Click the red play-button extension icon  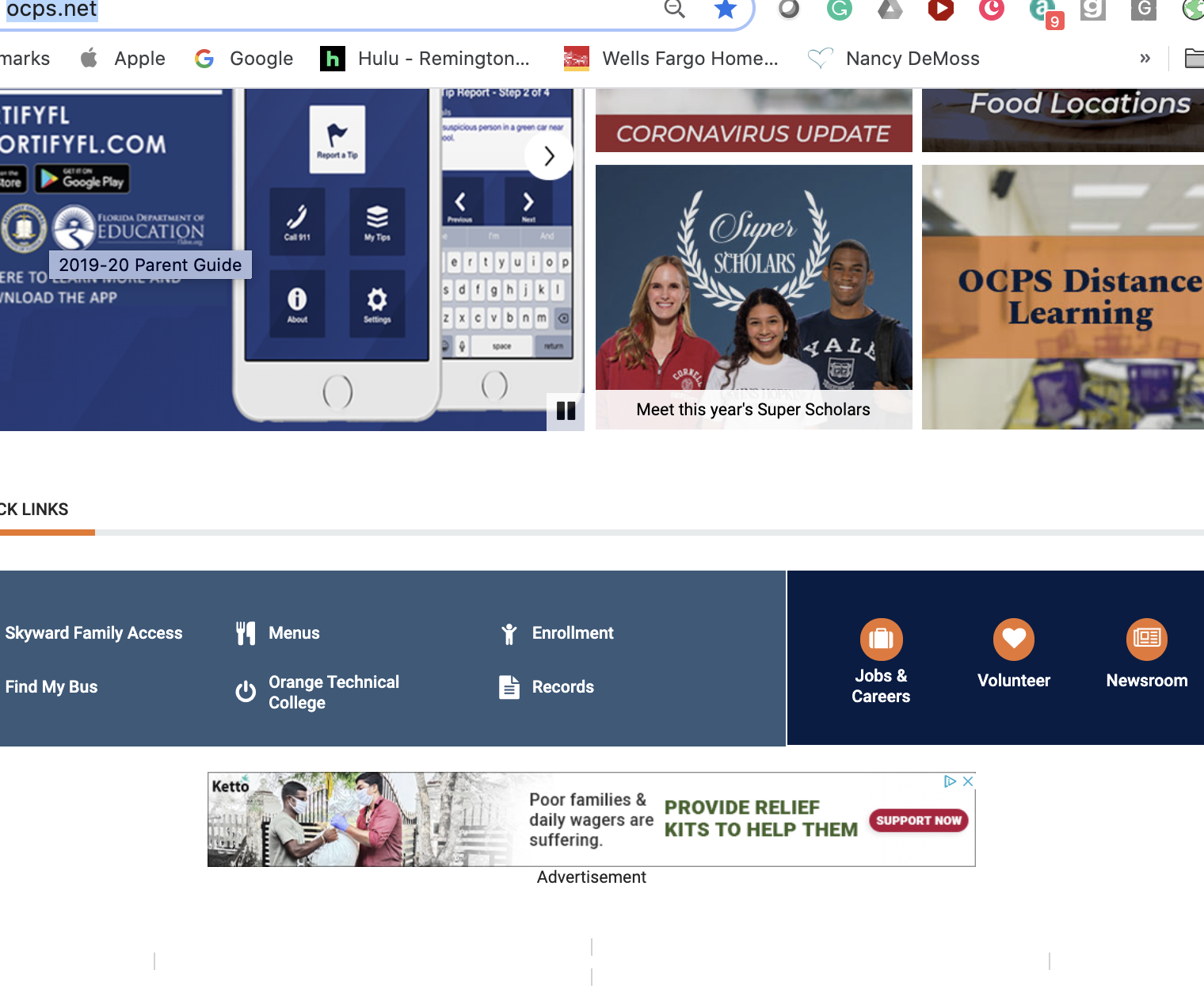[940, 9]
